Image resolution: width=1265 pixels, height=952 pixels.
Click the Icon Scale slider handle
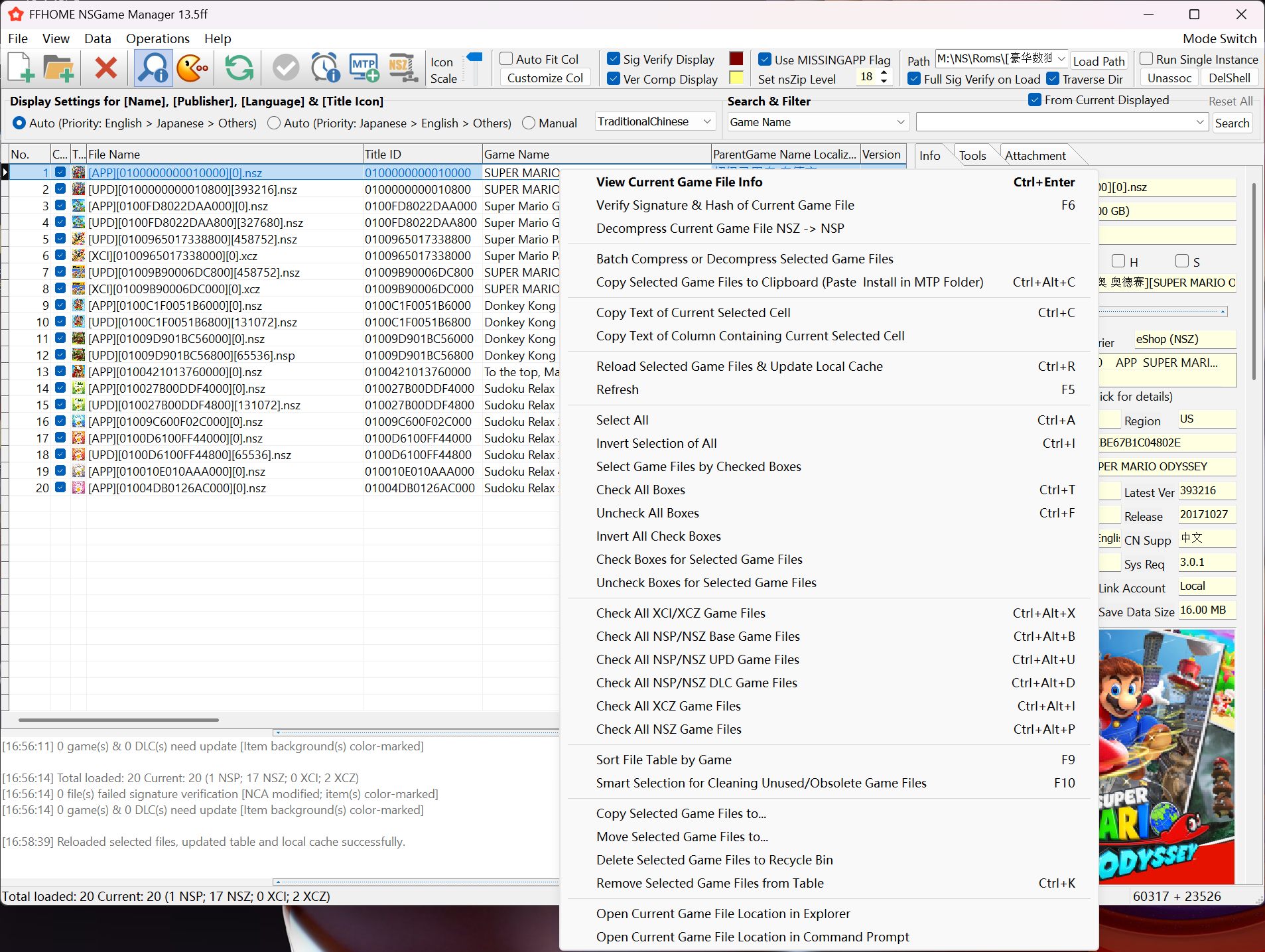point(475,58)
